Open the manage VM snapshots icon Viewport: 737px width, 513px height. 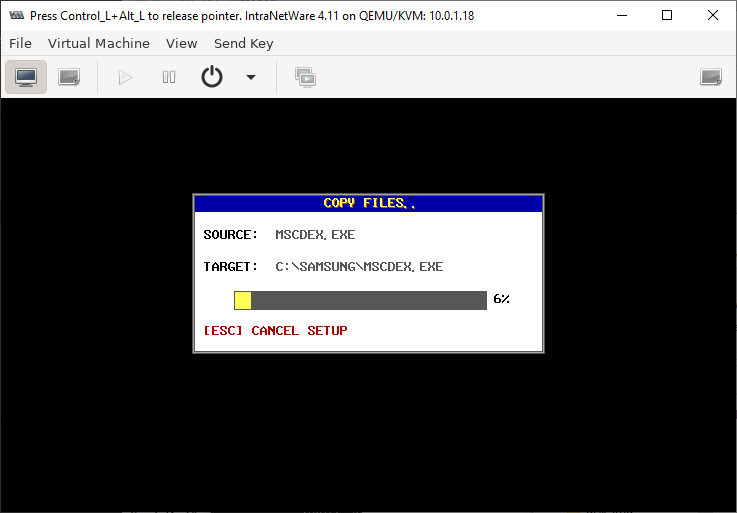tap(306, 77)
